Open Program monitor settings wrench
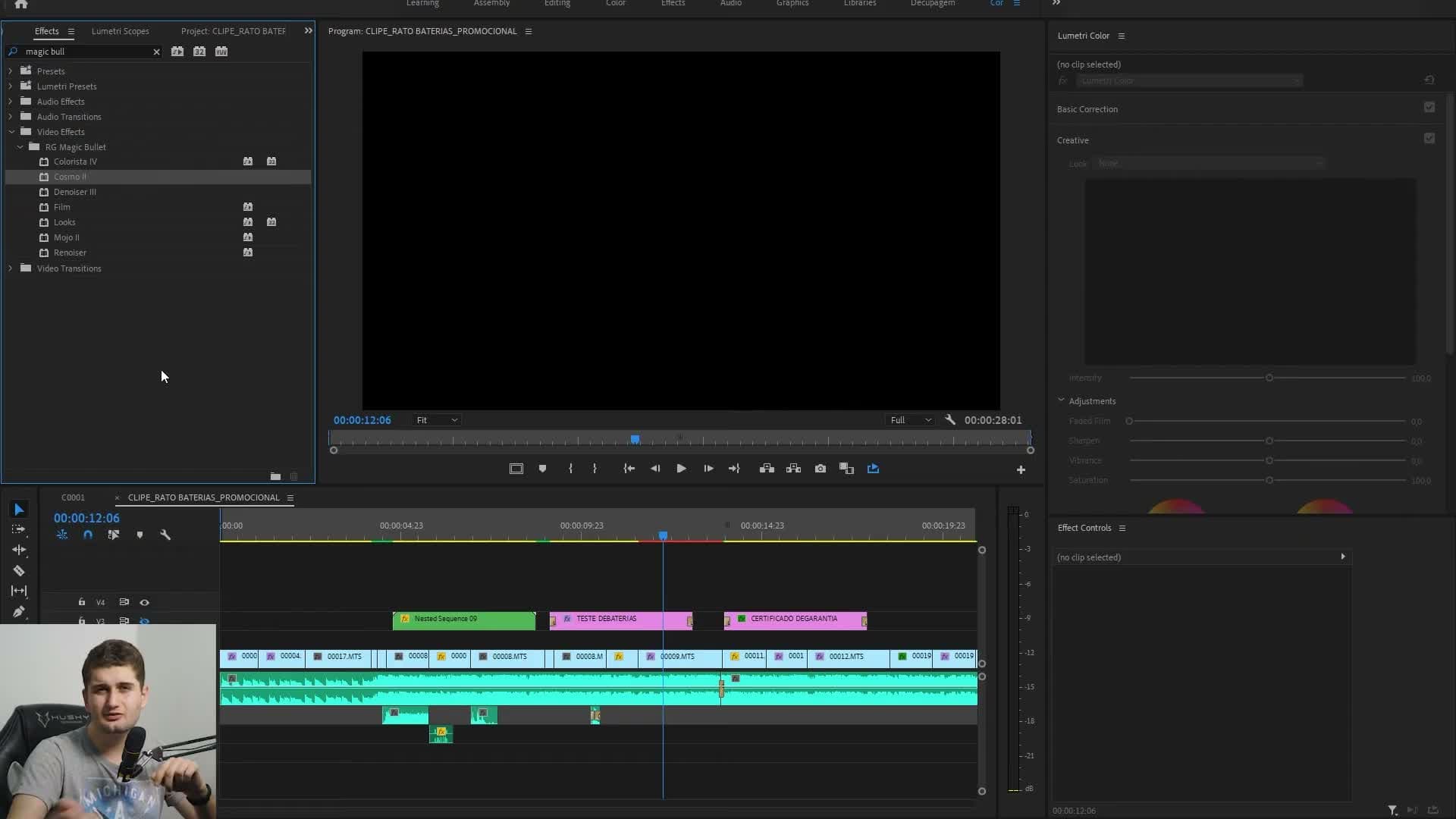The width and height of the screenshot is (1456, 819). coord(950,419)
